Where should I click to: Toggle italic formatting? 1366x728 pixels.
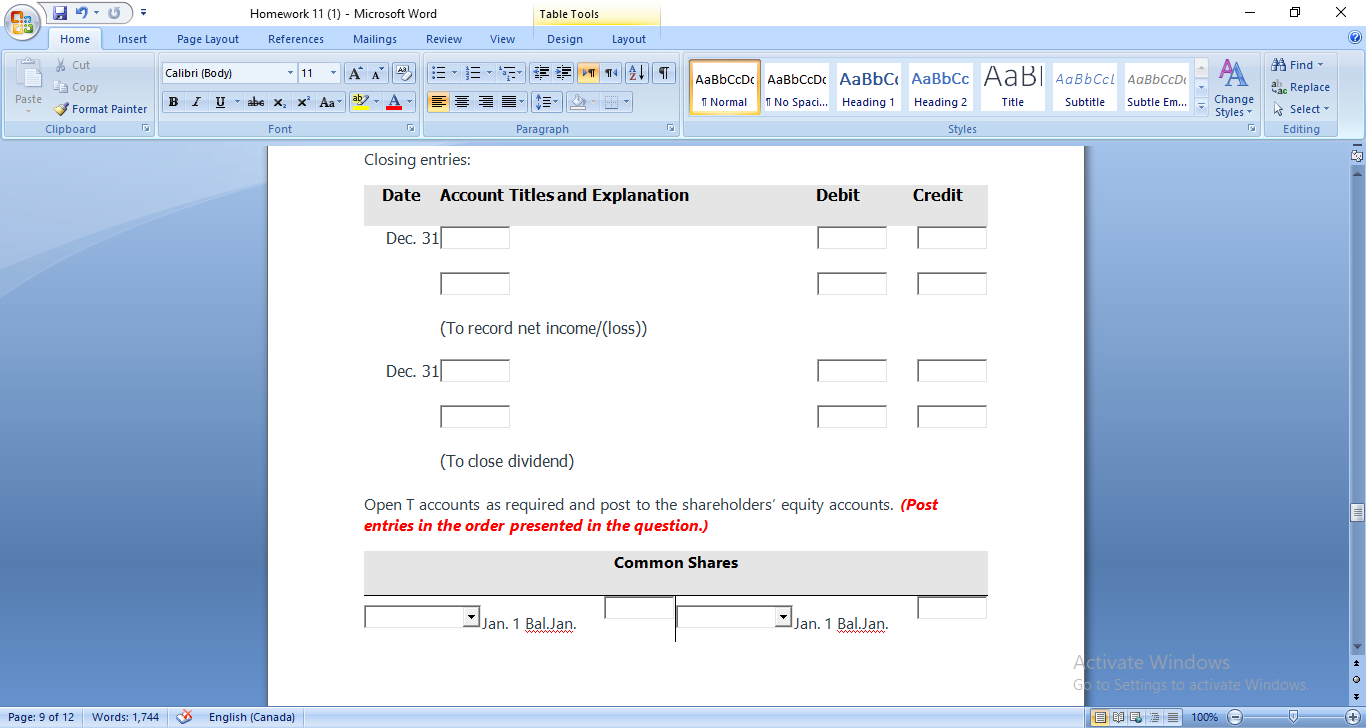click(x=196, y=102)
